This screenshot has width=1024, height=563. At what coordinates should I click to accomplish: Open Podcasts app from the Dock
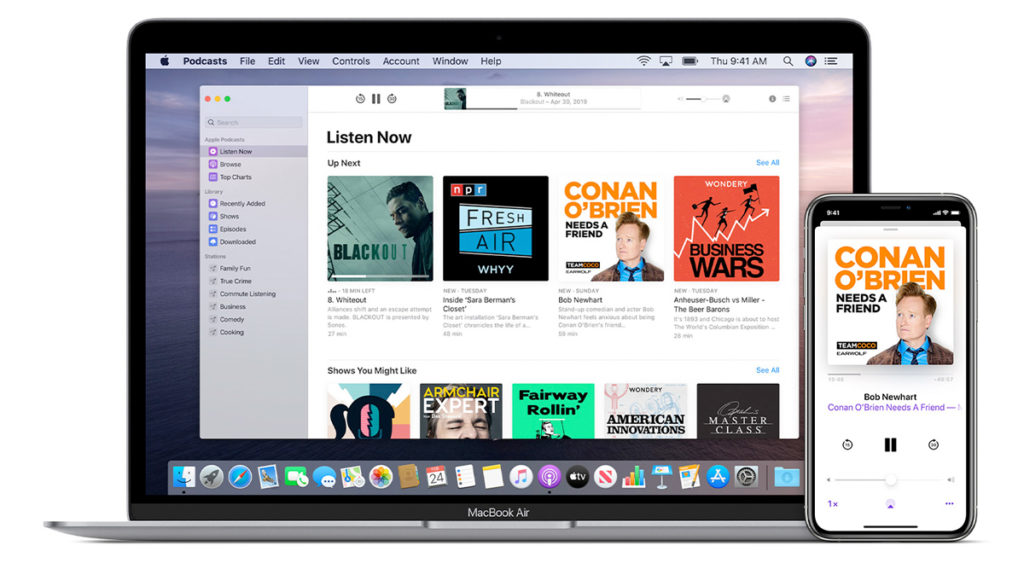(x=549, y=477)
